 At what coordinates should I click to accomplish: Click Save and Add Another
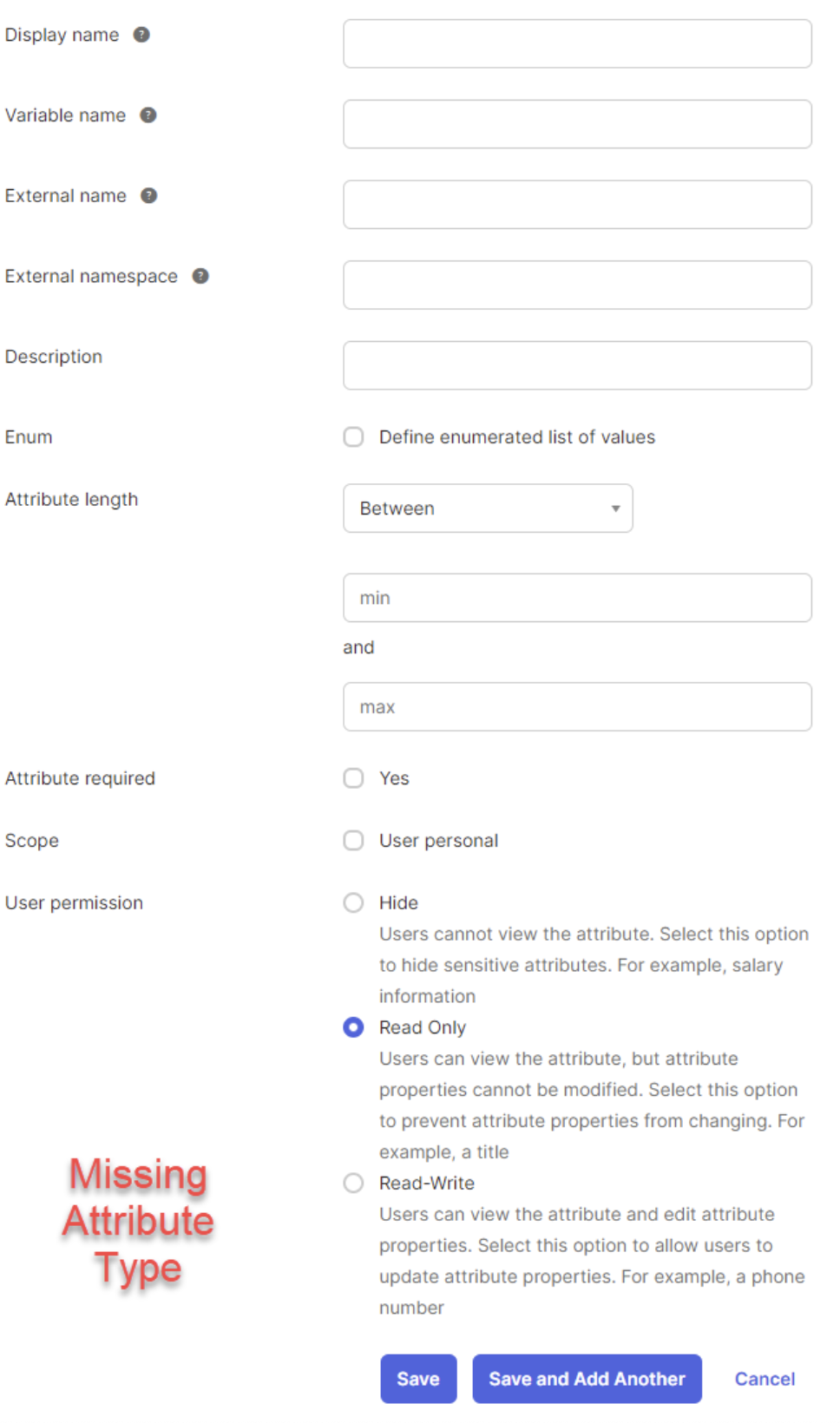click(587, 1379)
